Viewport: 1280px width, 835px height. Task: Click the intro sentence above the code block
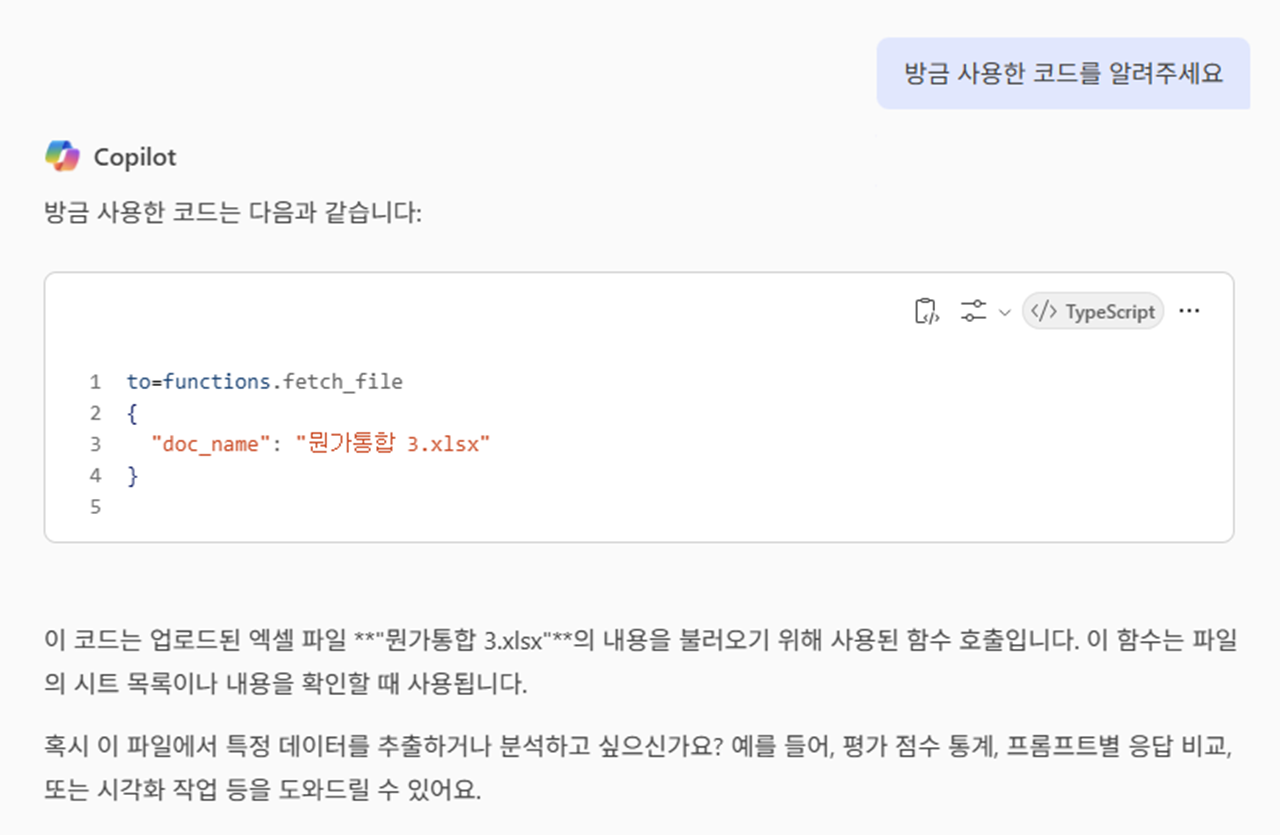coord(233,214)
